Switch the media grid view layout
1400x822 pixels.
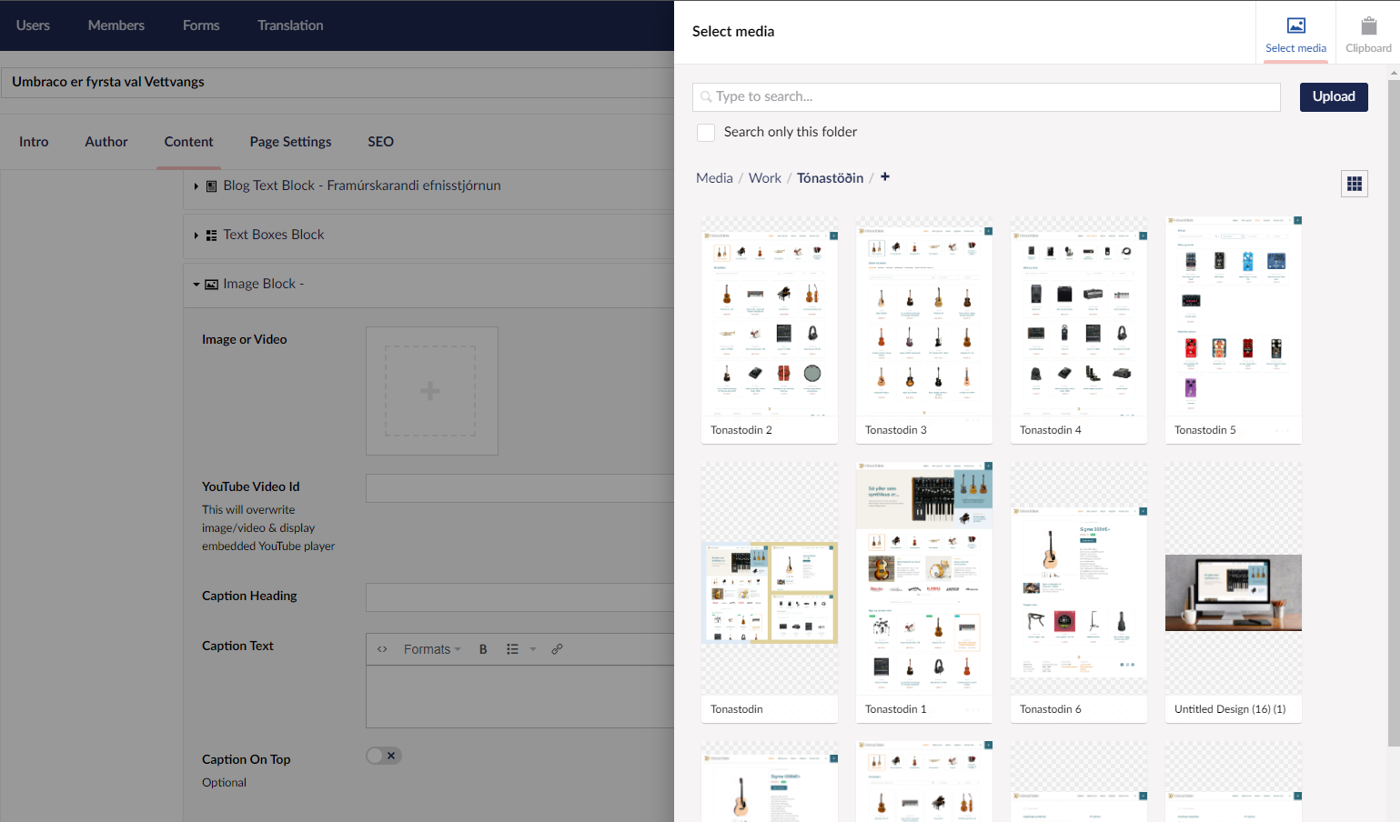click(x=1354, y=183)
